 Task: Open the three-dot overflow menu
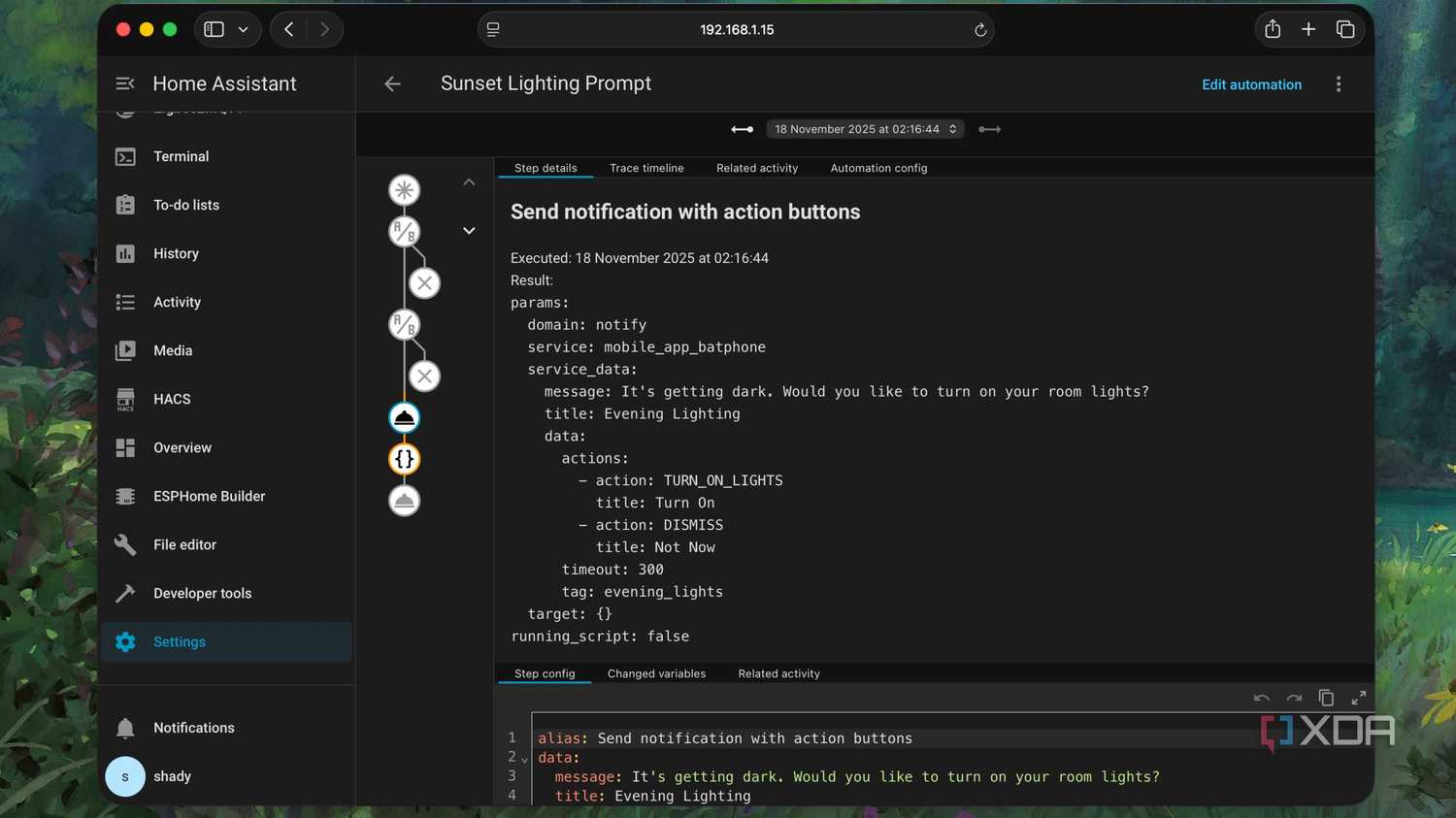pos(1339,84)
